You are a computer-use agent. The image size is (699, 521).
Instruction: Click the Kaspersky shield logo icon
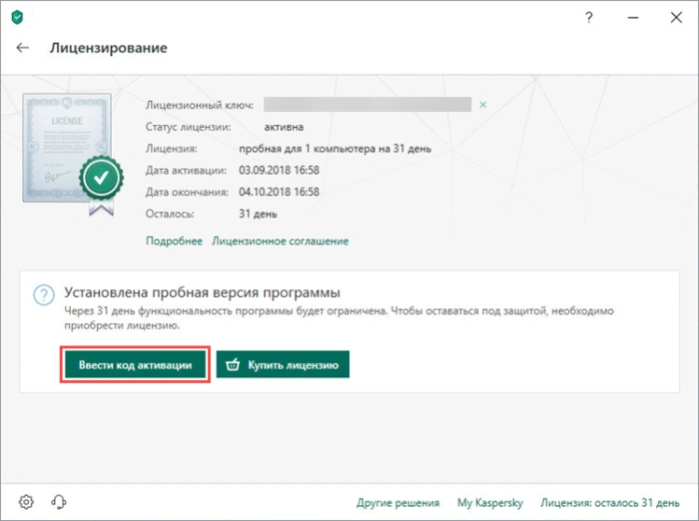tap(17, 17)
